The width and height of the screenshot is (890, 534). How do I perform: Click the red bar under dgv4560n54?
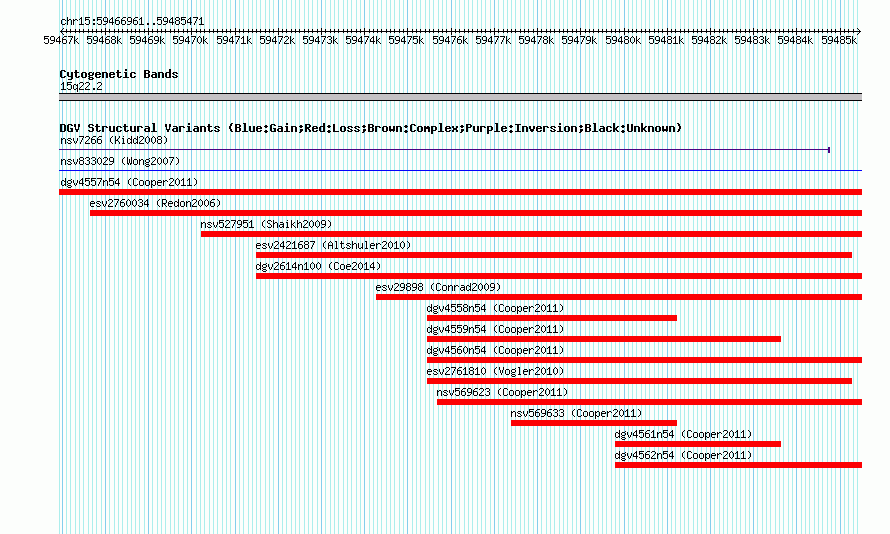644,360
